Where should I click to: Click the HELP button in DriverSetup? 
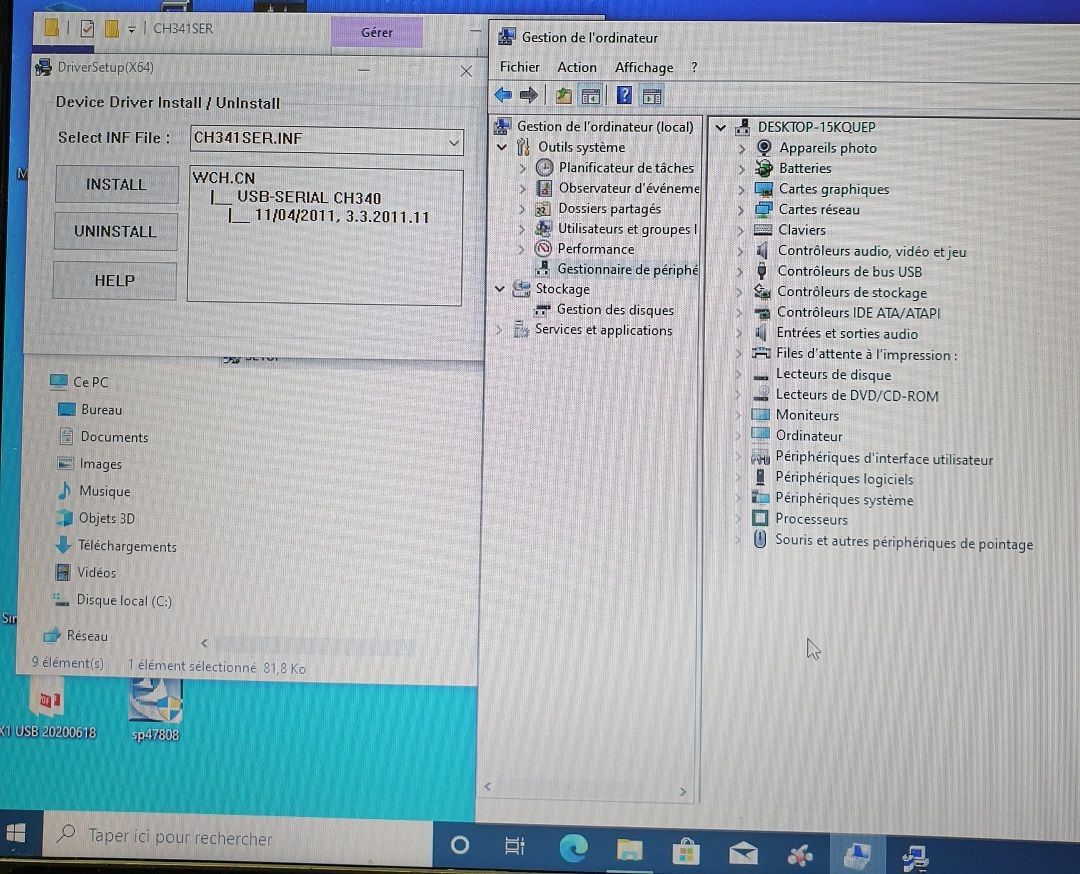coord(114,280)
